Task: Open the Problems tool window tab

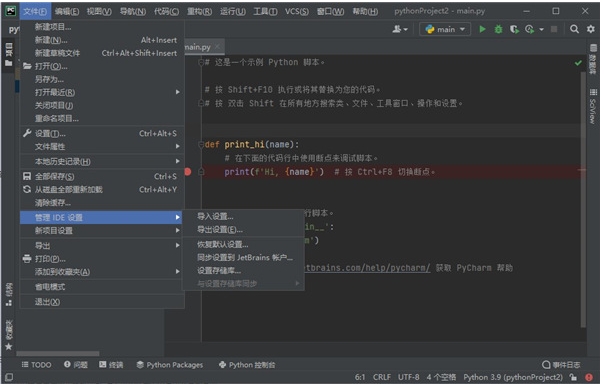Action: (76, 365)
